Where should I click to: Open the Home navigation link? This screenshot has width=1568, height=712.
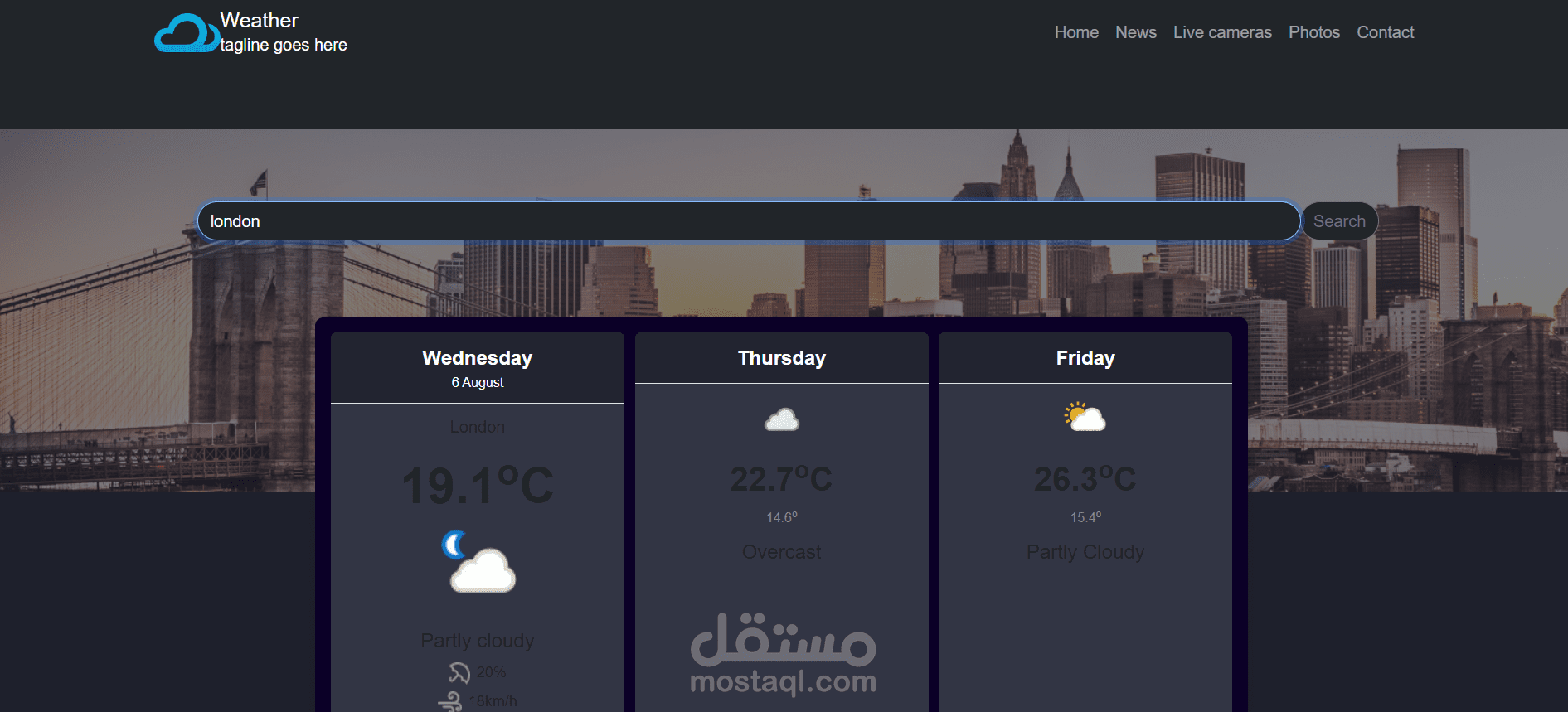coord(1076,32)
